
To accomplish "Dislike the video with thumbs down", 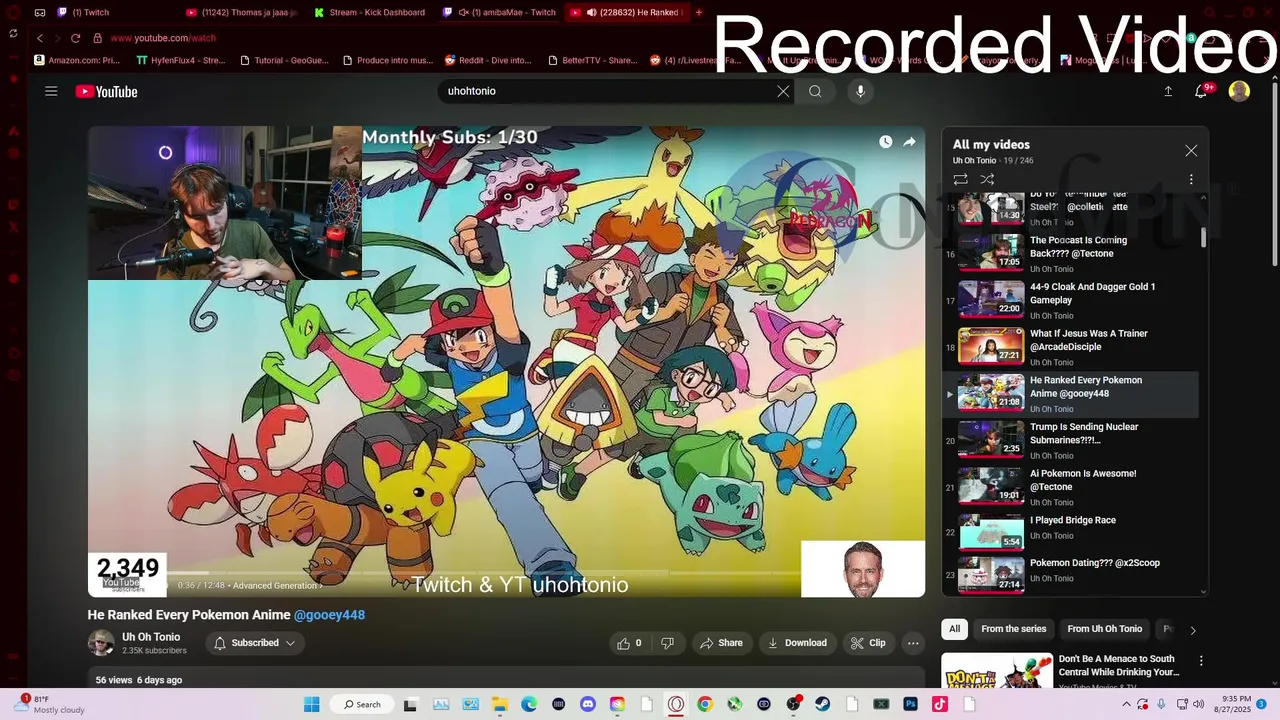I will pos(667,643).
